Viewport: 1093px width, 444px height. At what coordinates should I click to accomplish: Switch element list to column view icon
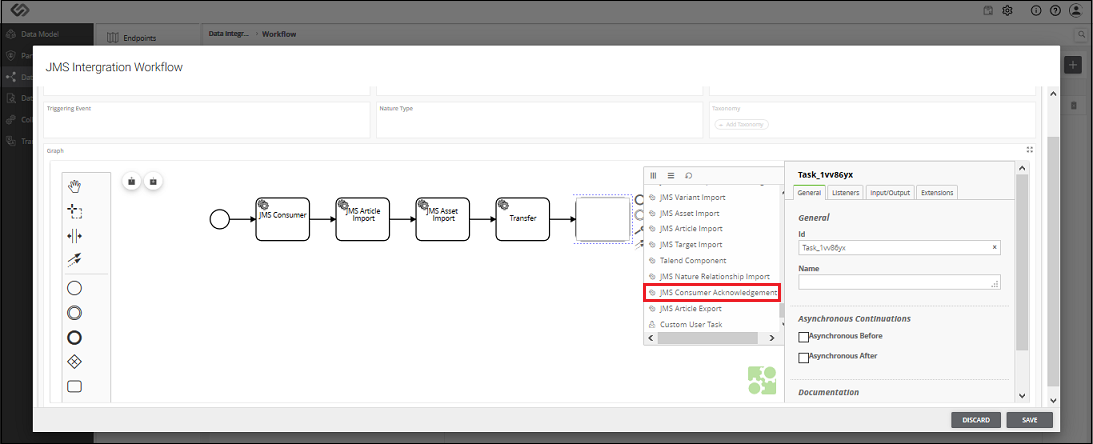click(x=653, y=176)
